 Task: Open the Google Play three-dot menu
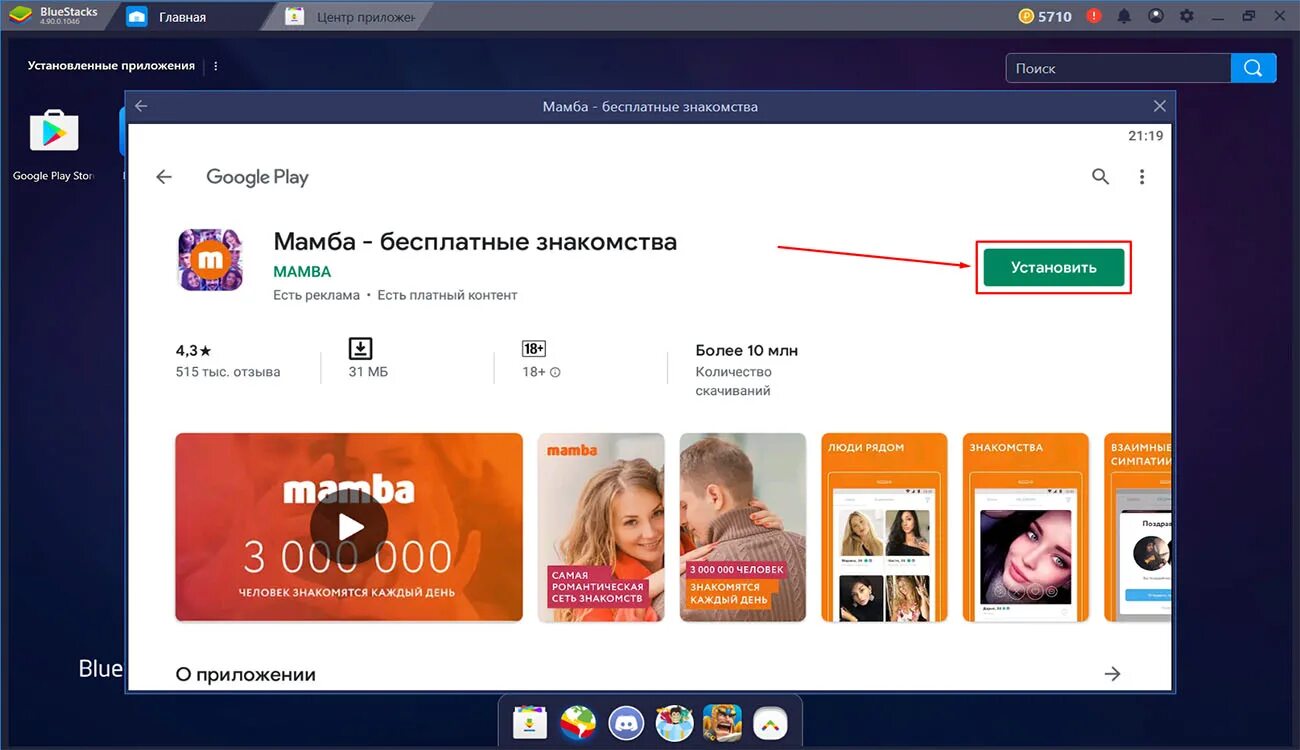pyautogui.click(x=1142, y=177)
